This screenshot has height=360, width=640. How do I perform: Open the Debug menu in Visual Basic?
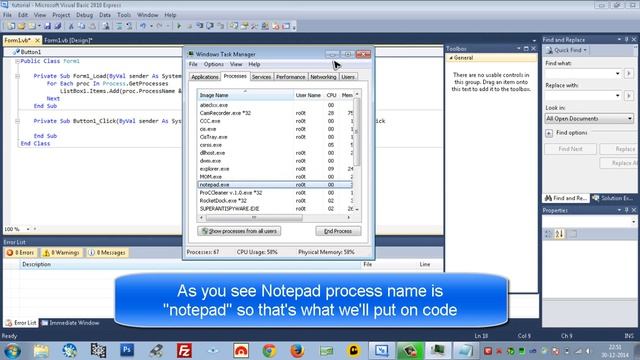[84, 15]
